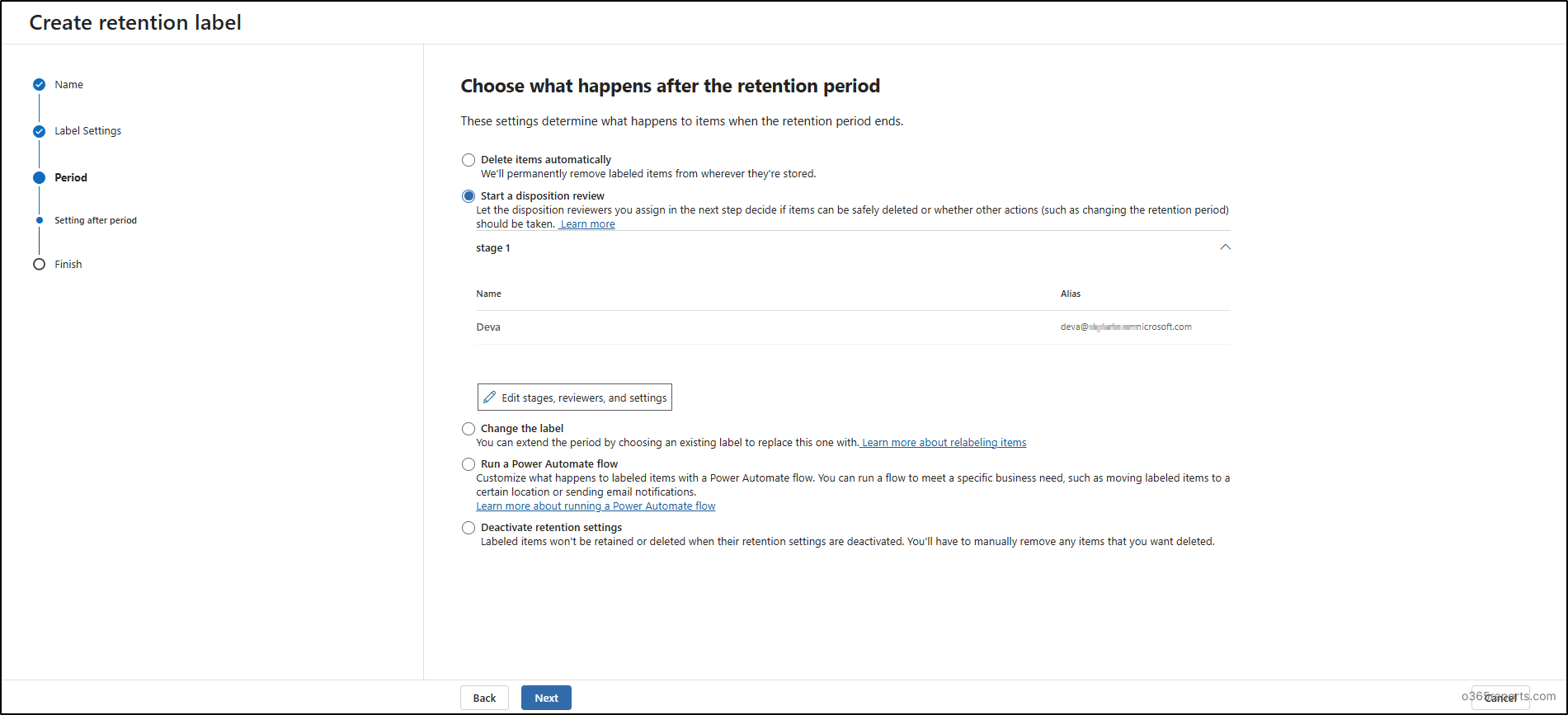
Task: Click the checkmark icon next to Label Settings
Action: coord(38,130)
